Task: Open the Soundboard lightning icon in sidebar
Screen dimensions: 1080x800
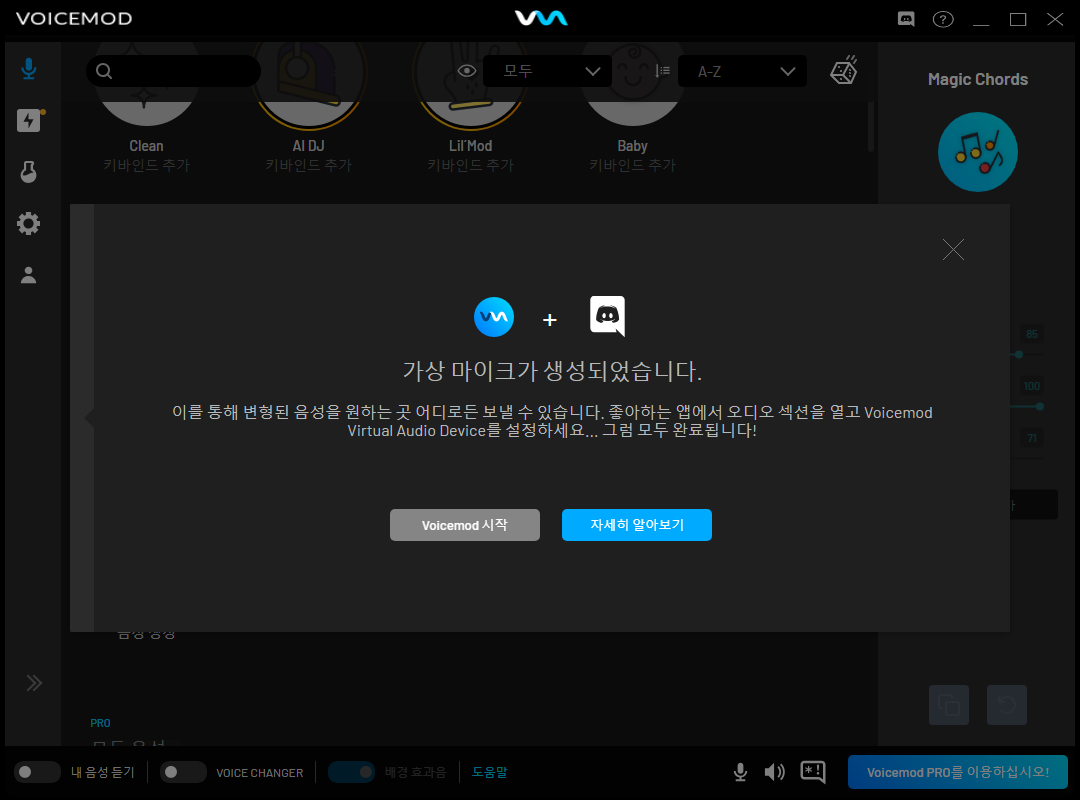Action: click(30, 121)
